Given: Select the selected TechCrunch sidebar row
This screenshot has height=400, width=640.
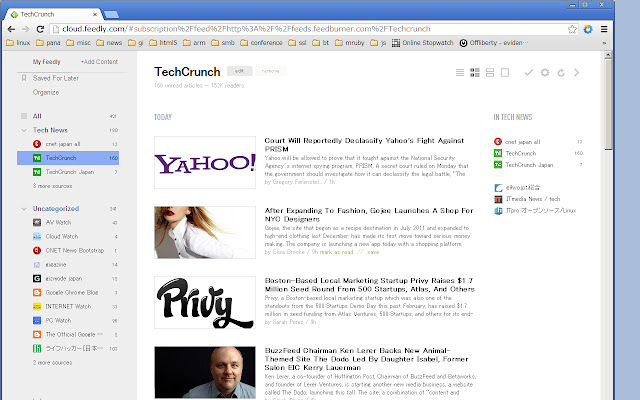Looking at the screenshot, I should coord(68,158).
